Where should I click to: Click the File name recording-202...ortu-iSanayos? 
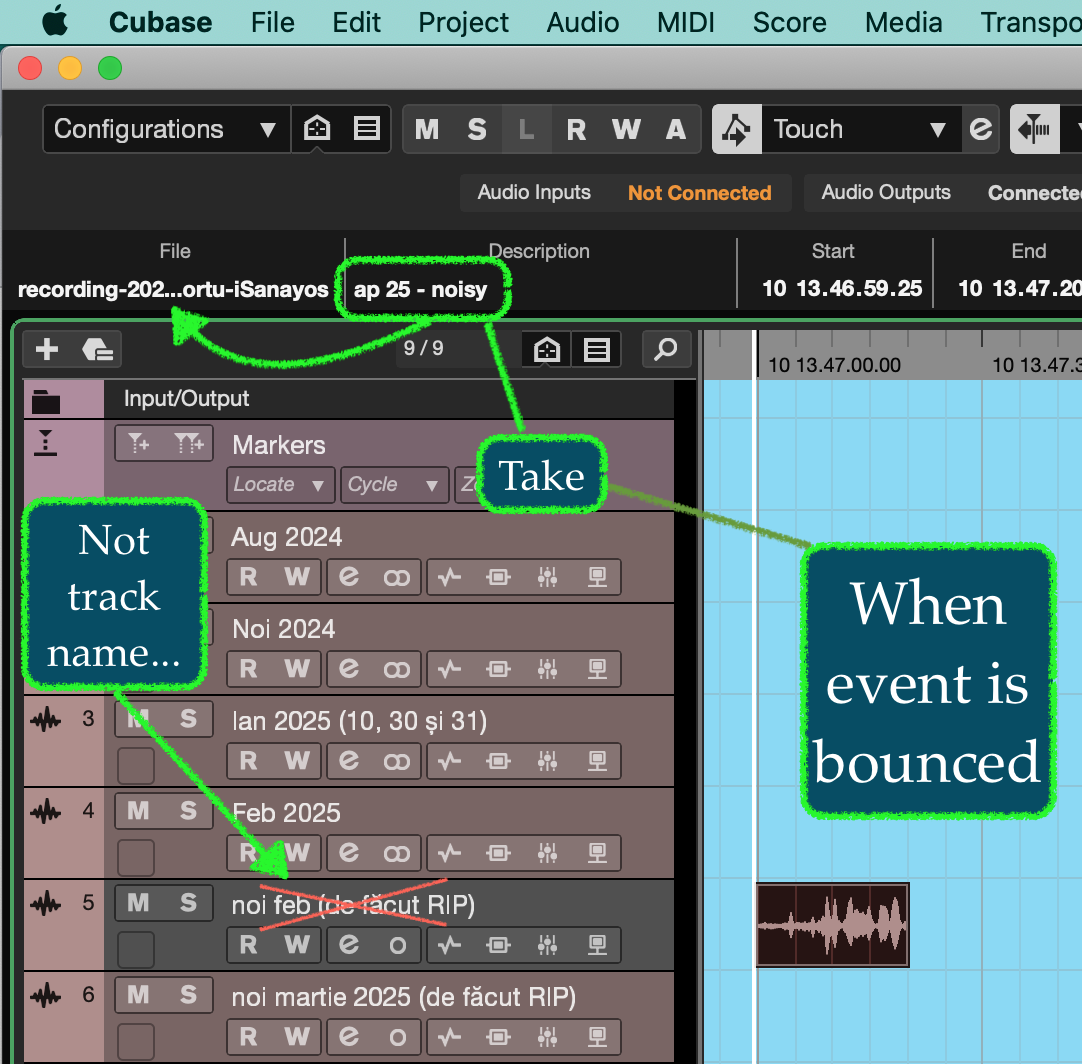click(173, 289)
